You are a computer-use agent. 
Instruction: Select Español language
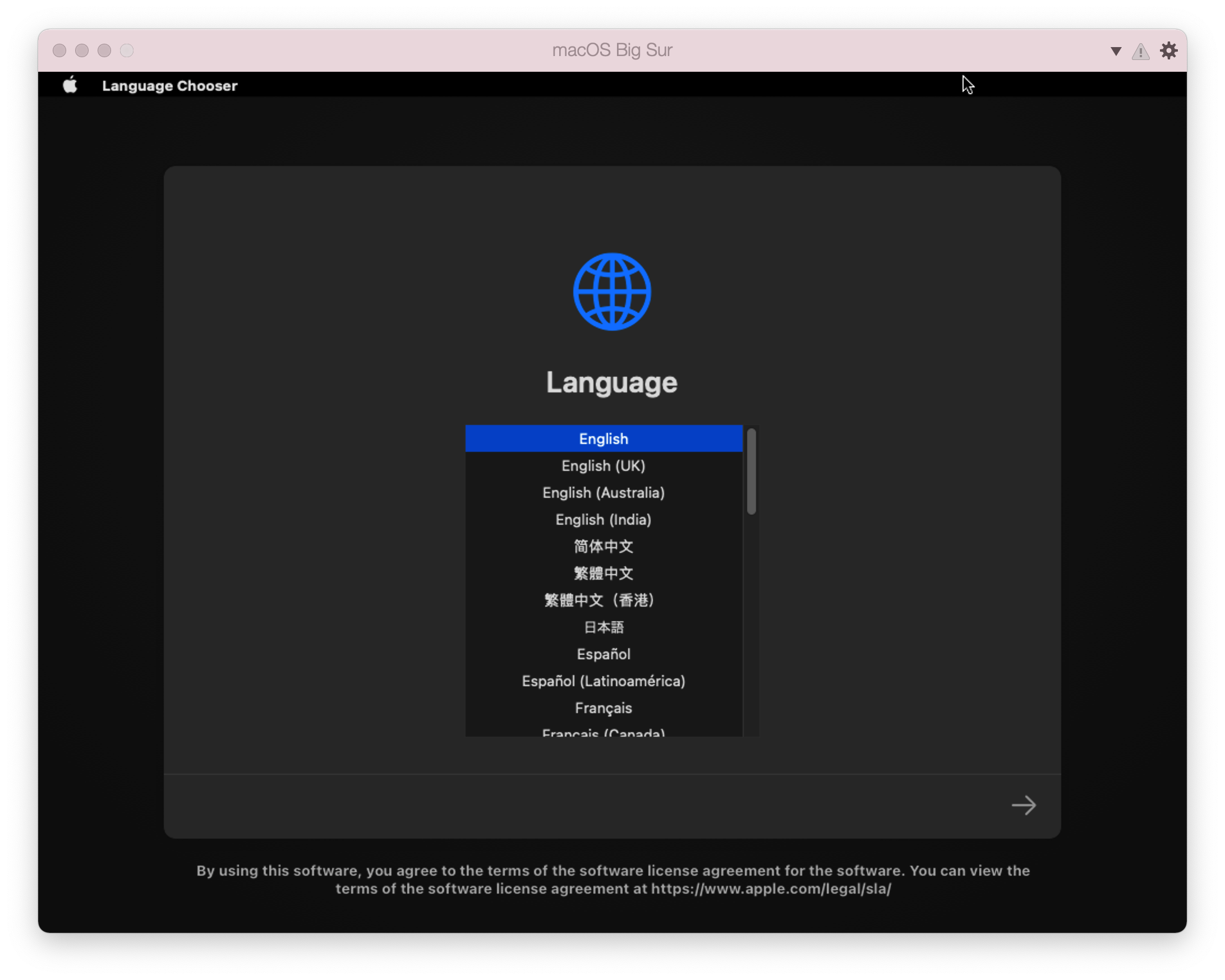(x=604, y=654)
